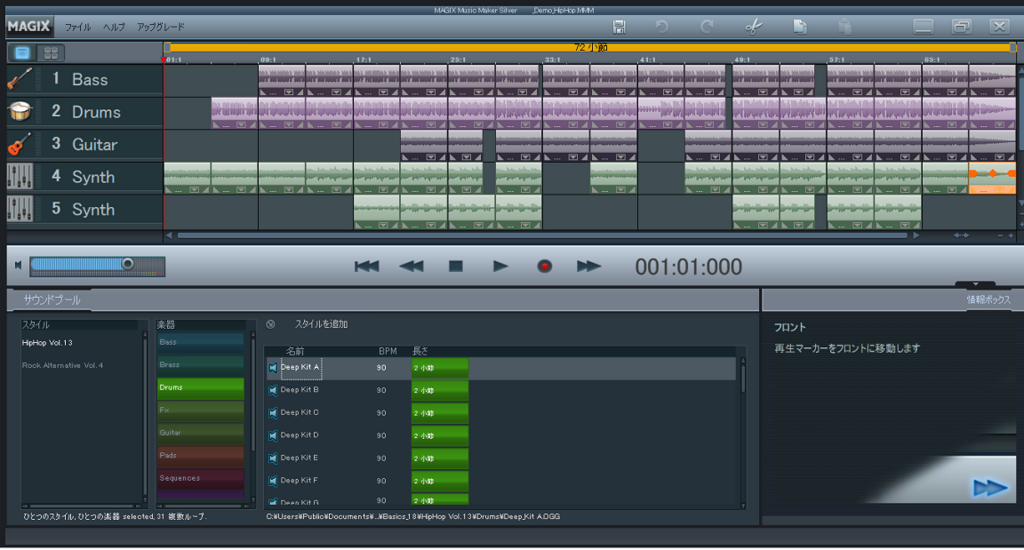Click スタイルを追加 to add a style
1024x550 pixels.
click(321, 324)
